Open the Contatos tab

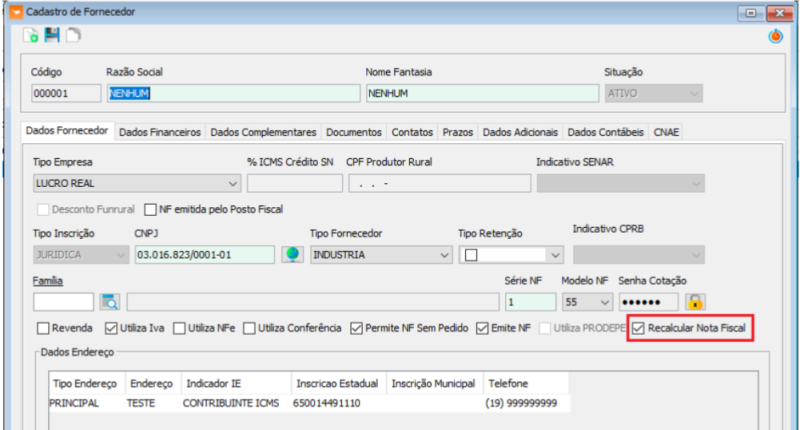point(412,132)
